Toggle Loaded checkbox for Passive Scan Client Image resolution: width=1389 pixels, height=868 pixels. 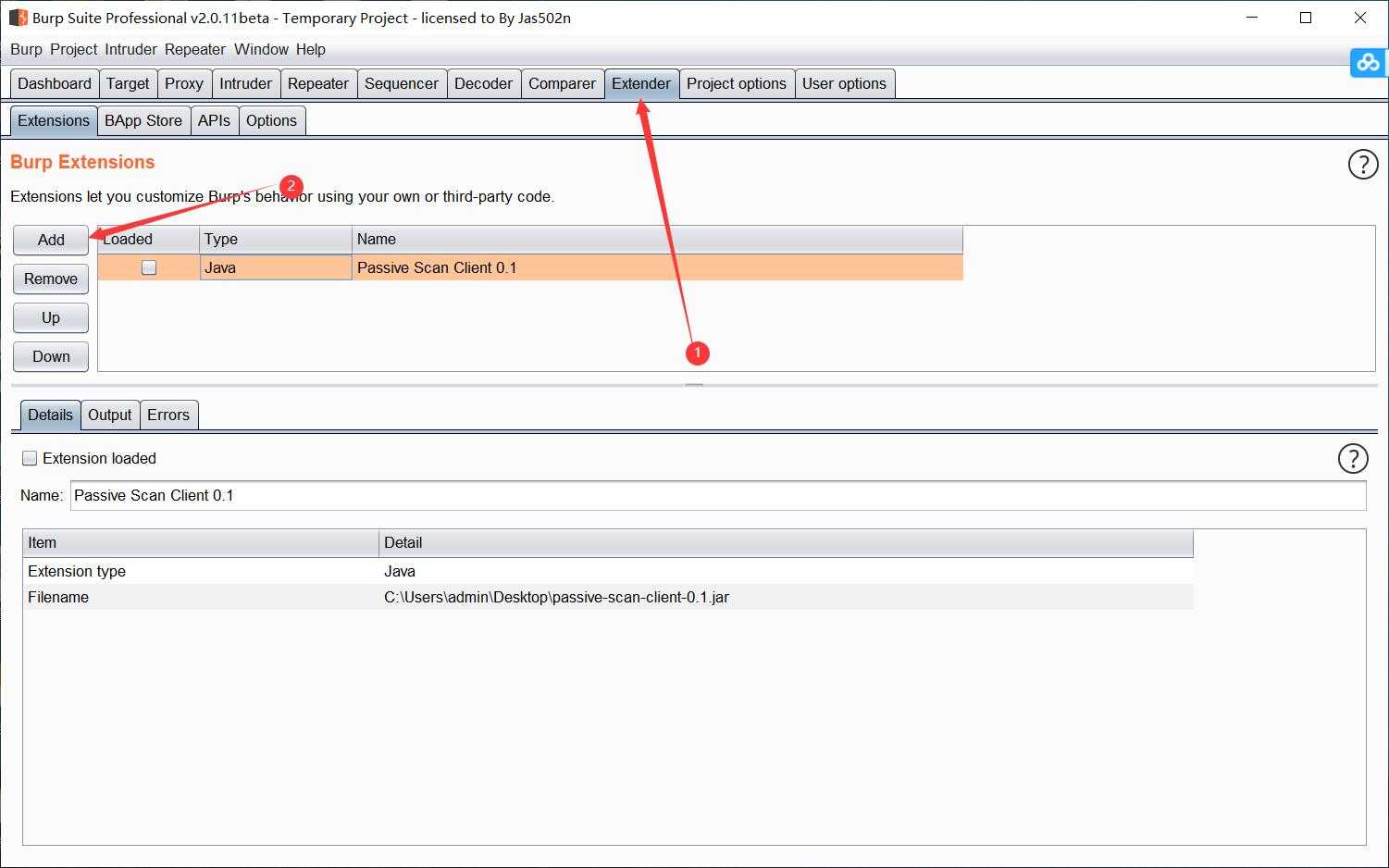(149, 267)
